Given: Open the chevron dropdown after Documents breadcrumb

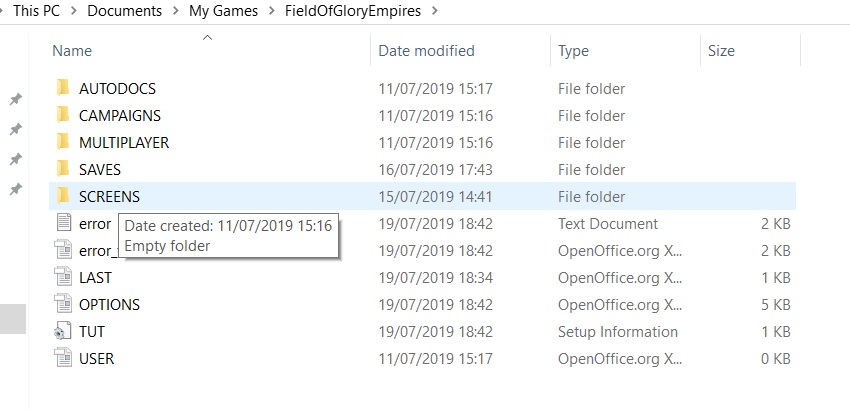Looking at the screenshot, I should point(176,11).
